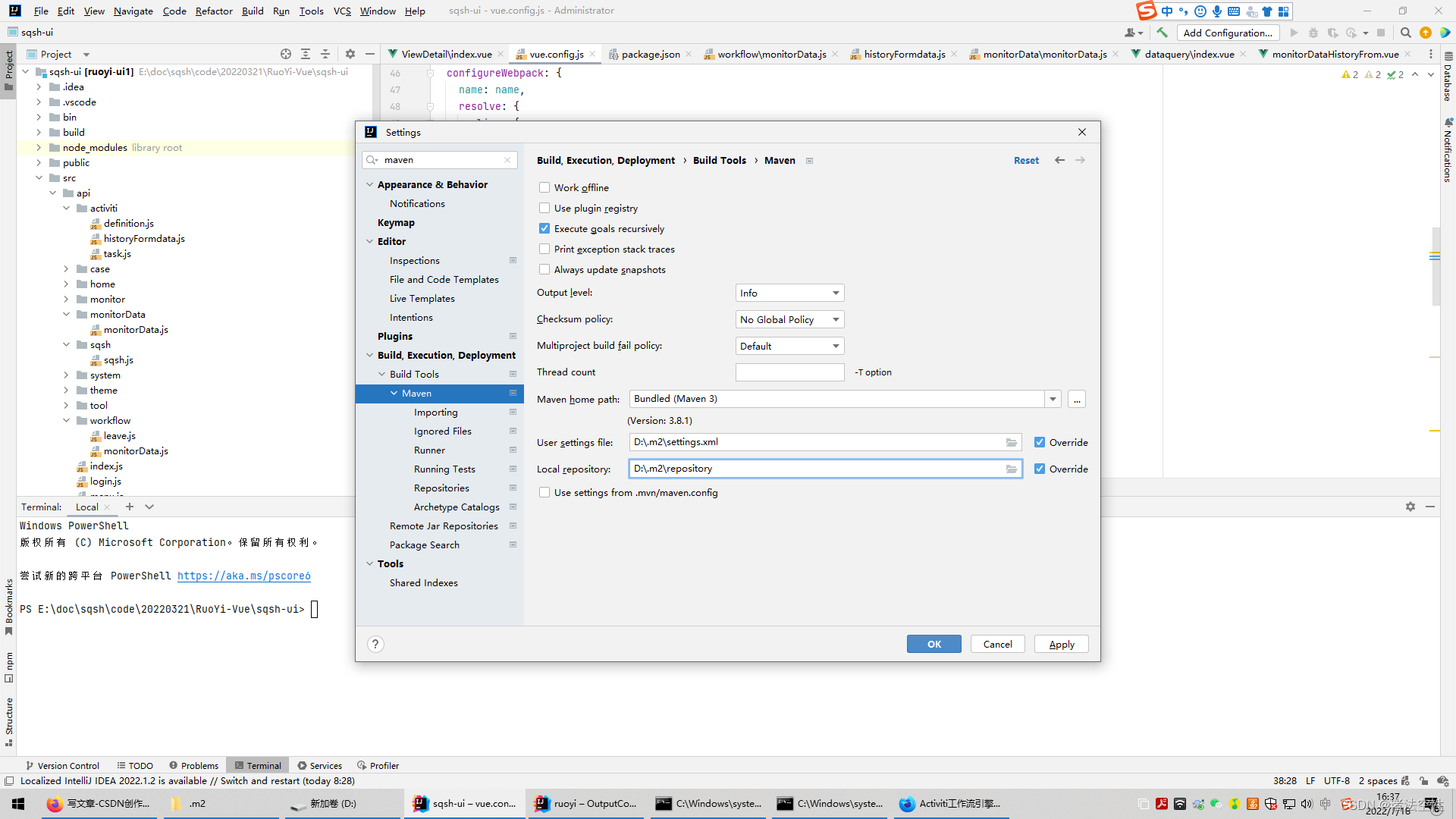
Task: Add new terminal tab plus icon
Action: coord(130,507)
